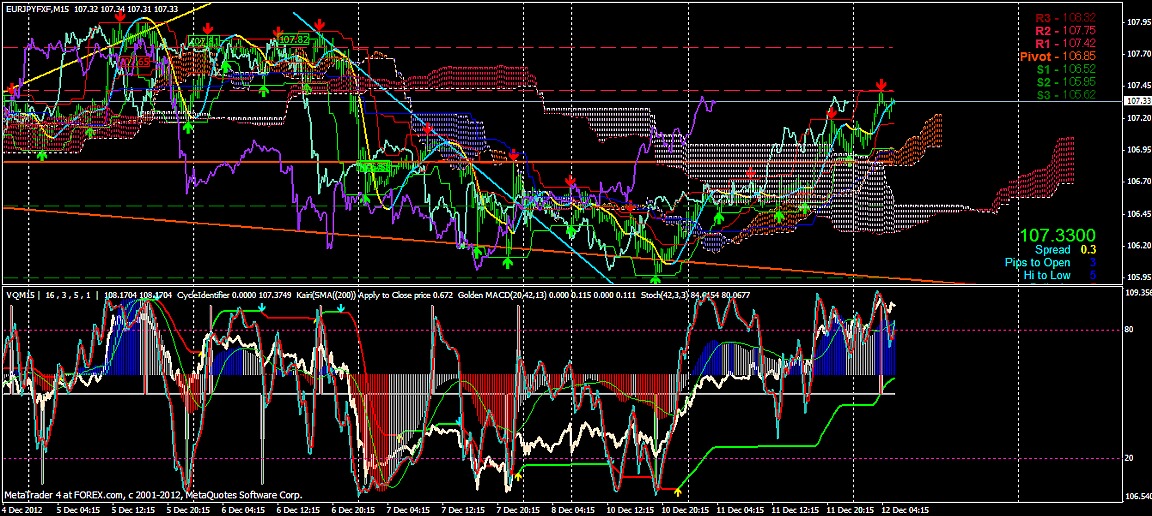Screen dimensions: 1152x516
Task: Click the 8 Dec 04:15 time label
Action: pos(575,509)
